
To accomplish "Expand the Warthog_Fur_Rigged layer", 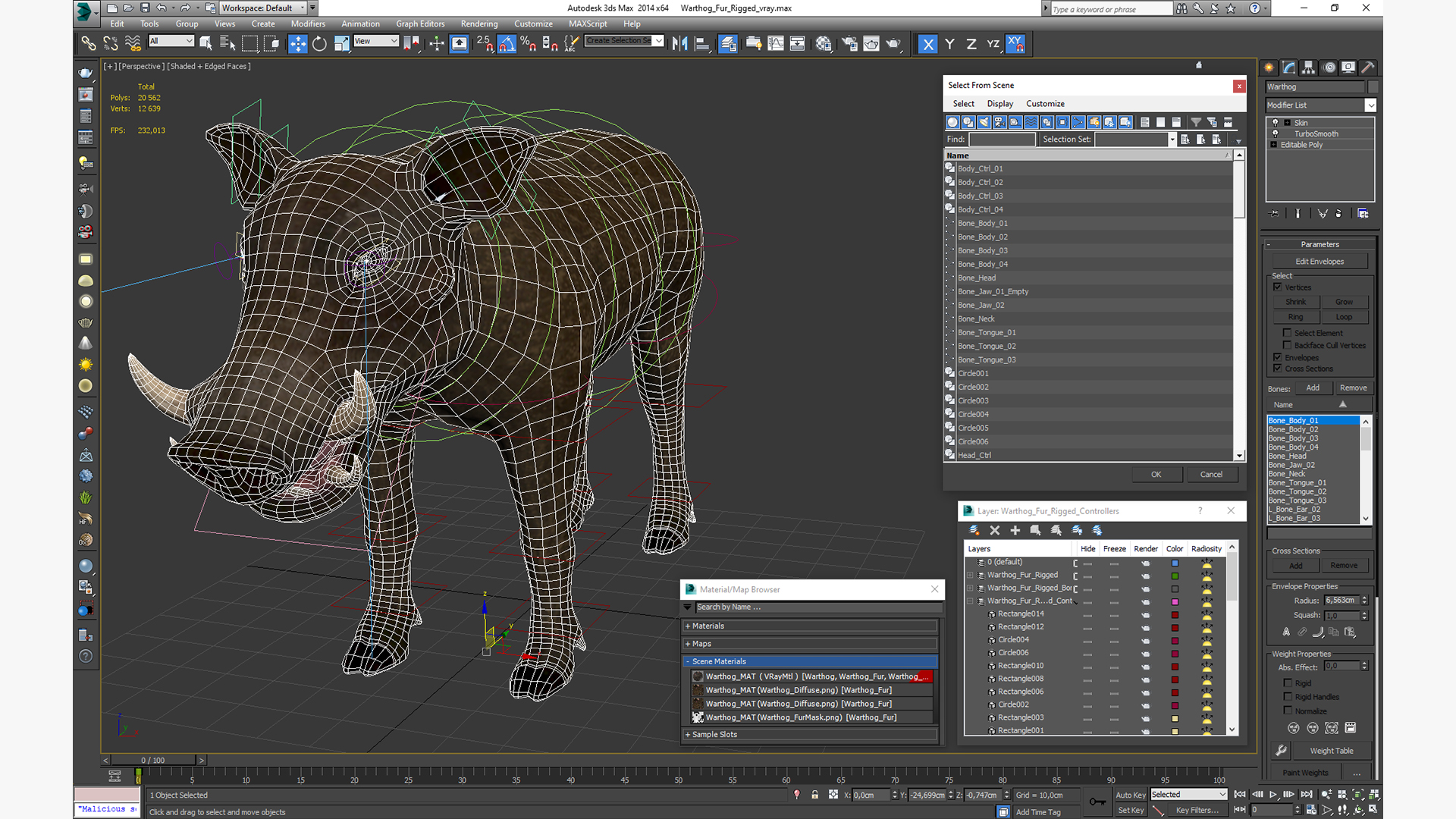I will (970, 576).
